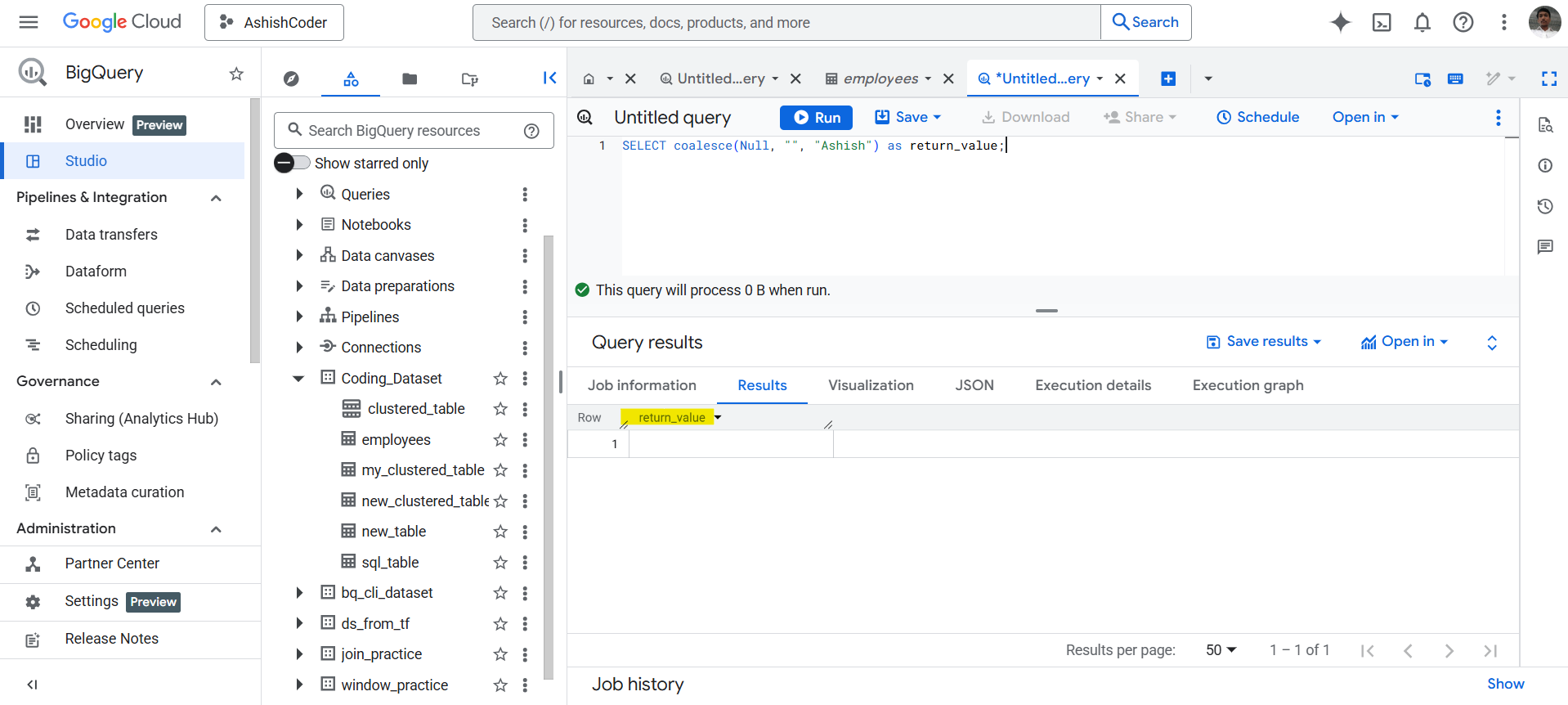Focus the Search BigQuery resources field
The height and width of the screenshot is (705, 1568).
(x=414, y=131)
